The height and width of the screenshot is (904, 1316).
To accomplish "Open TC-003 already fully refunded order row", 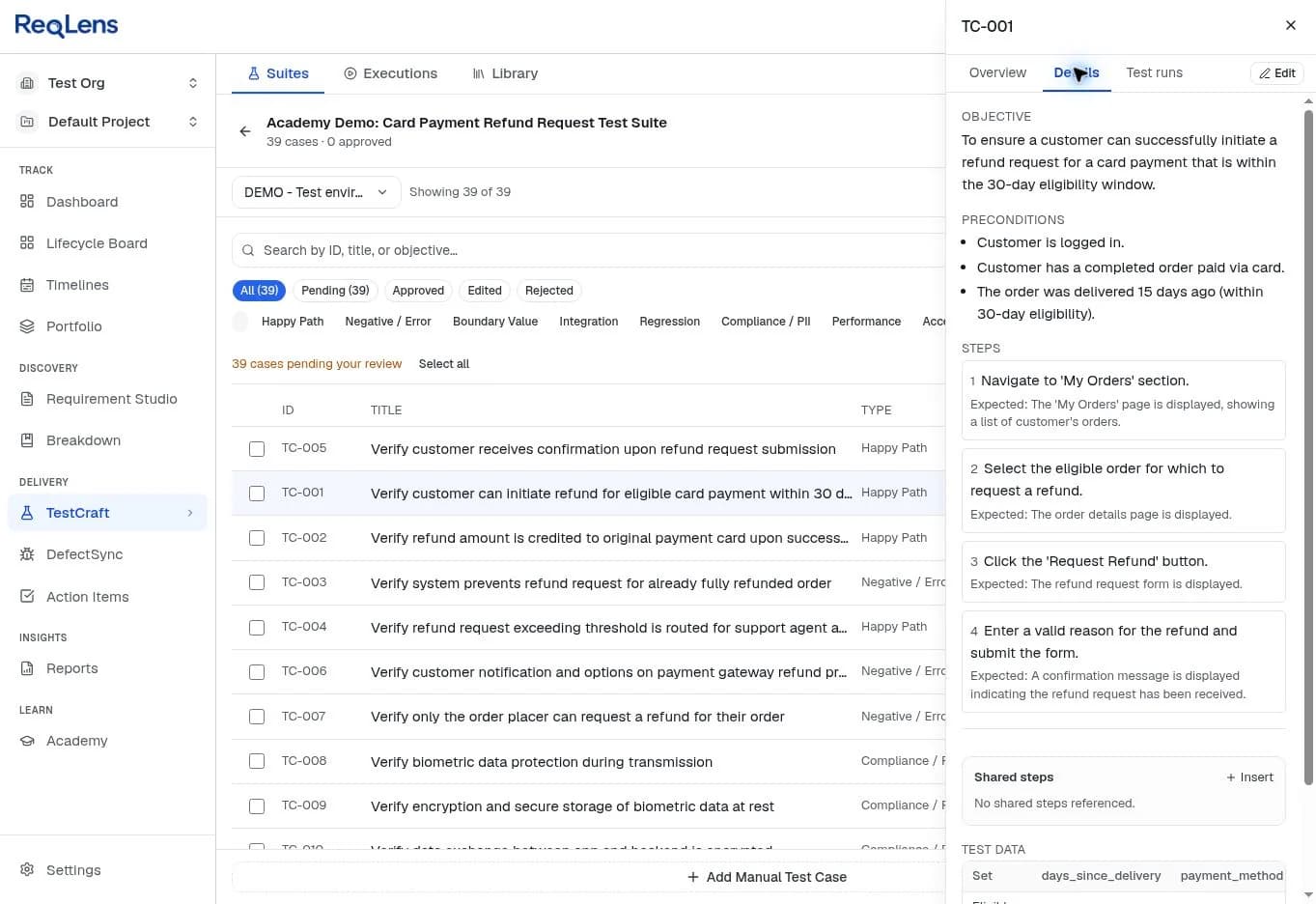I will 589,582.
